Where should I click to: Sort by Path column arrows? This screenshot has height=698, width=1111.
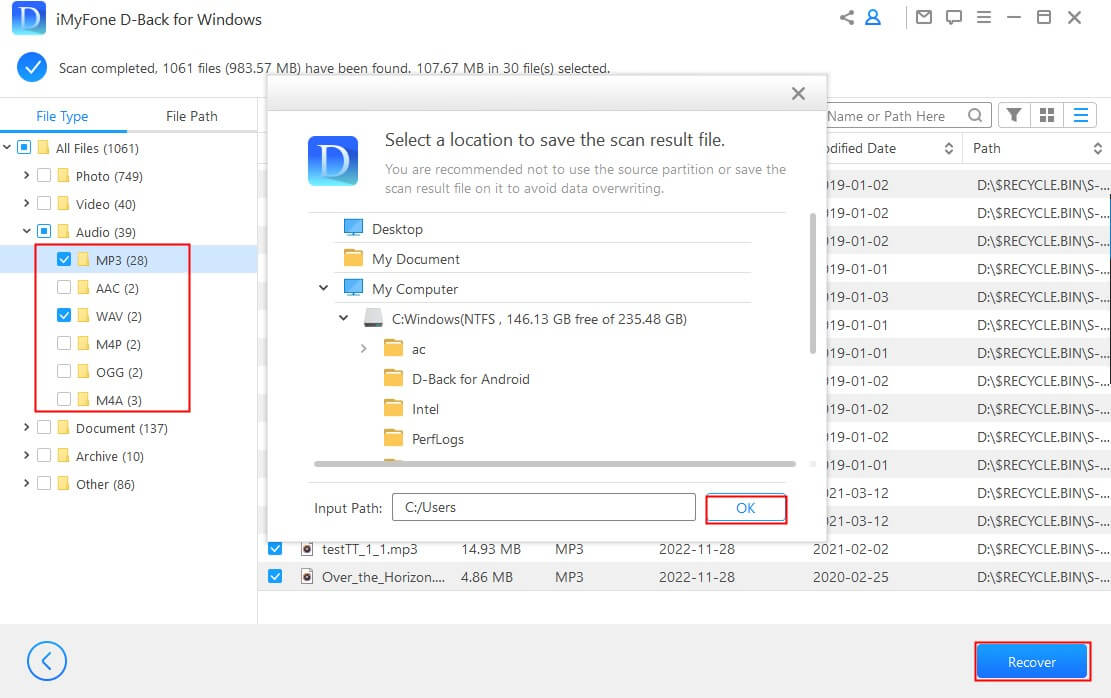coord(1098,148)
